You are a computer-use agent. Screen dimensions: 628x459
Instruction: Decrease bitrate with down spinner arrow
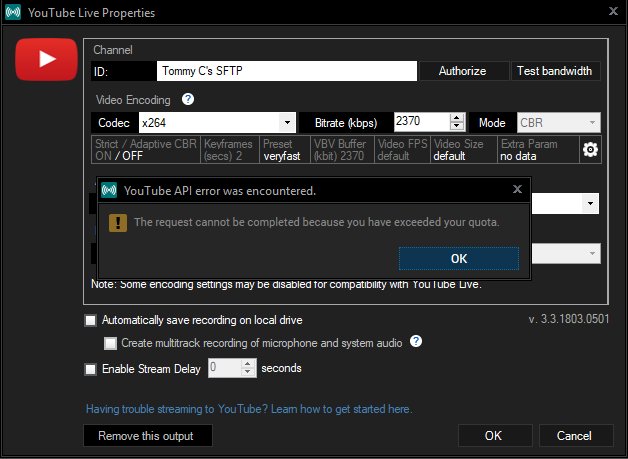[457, 127]
